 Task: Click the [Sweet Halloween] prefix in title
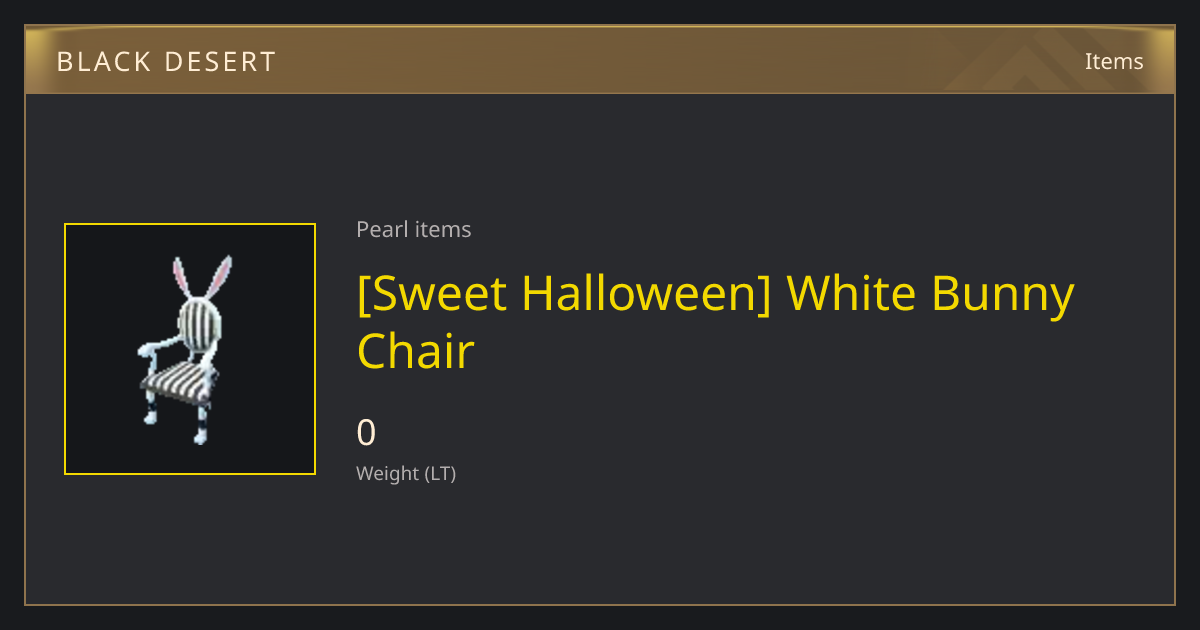564,294
